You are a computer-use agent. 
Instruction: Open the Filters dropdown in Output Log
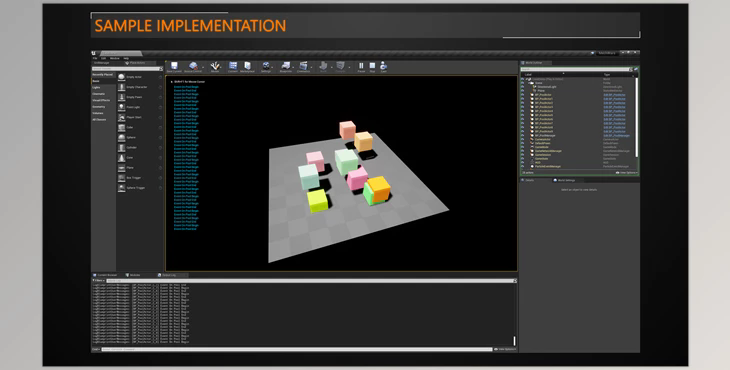[98, 281]
